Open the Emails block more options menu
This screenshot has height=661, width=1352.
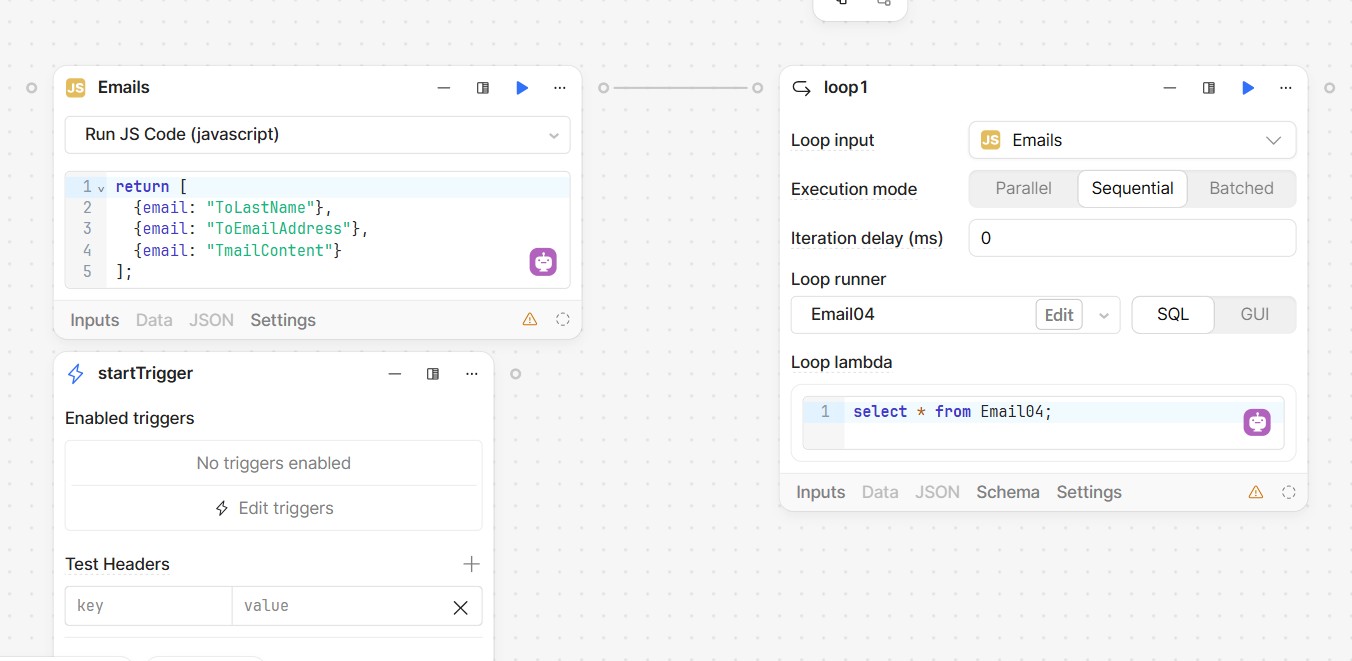click(560, 88)
